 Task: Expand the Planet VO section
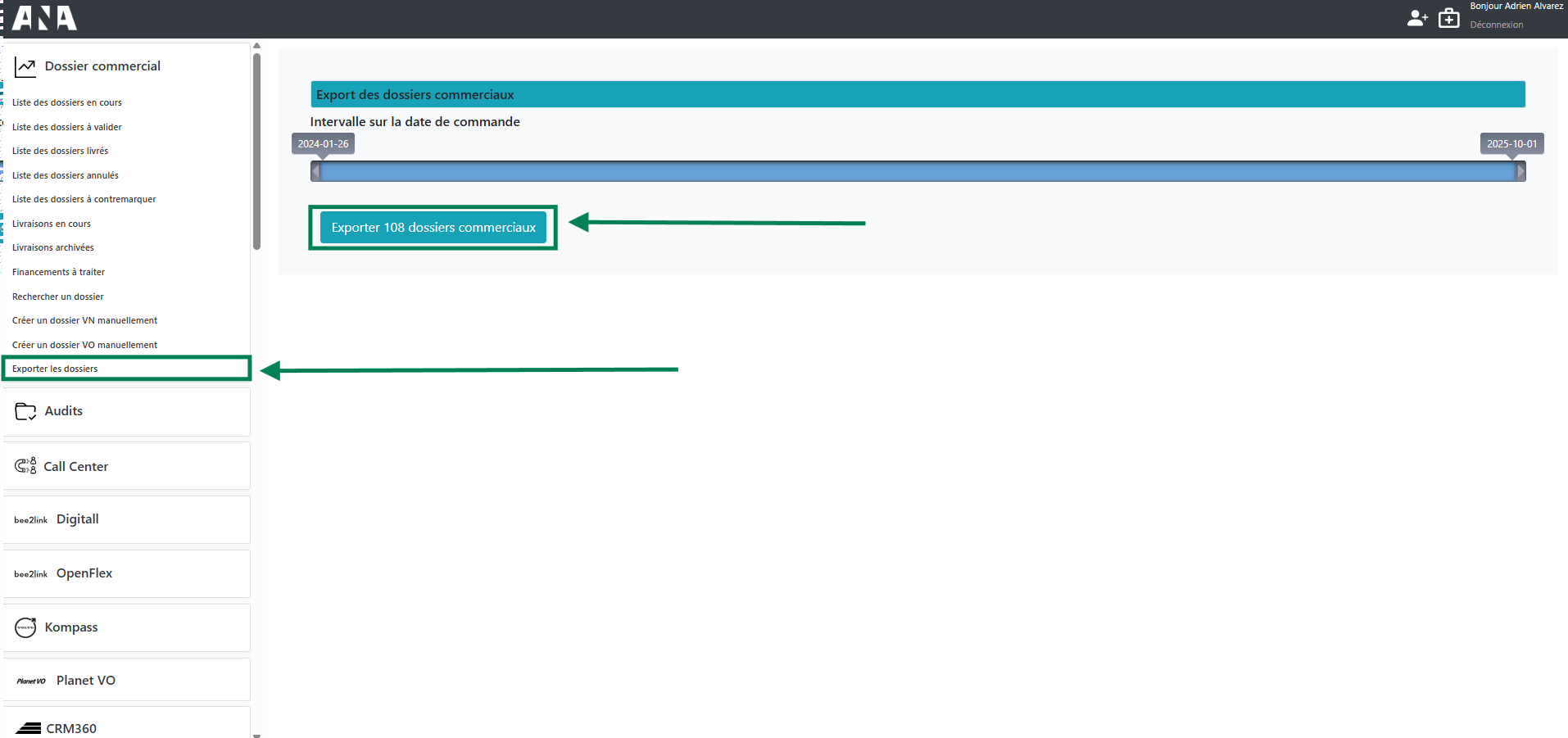[x=85, y=681]
